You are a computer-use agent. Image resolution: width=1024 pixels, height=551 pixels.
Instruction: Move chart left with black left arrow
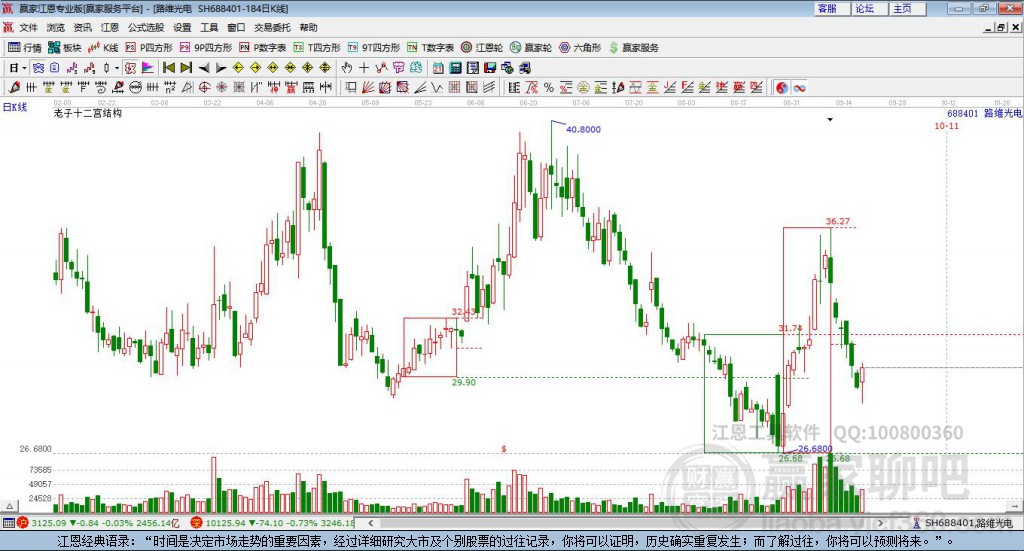(x=204, y=68)
